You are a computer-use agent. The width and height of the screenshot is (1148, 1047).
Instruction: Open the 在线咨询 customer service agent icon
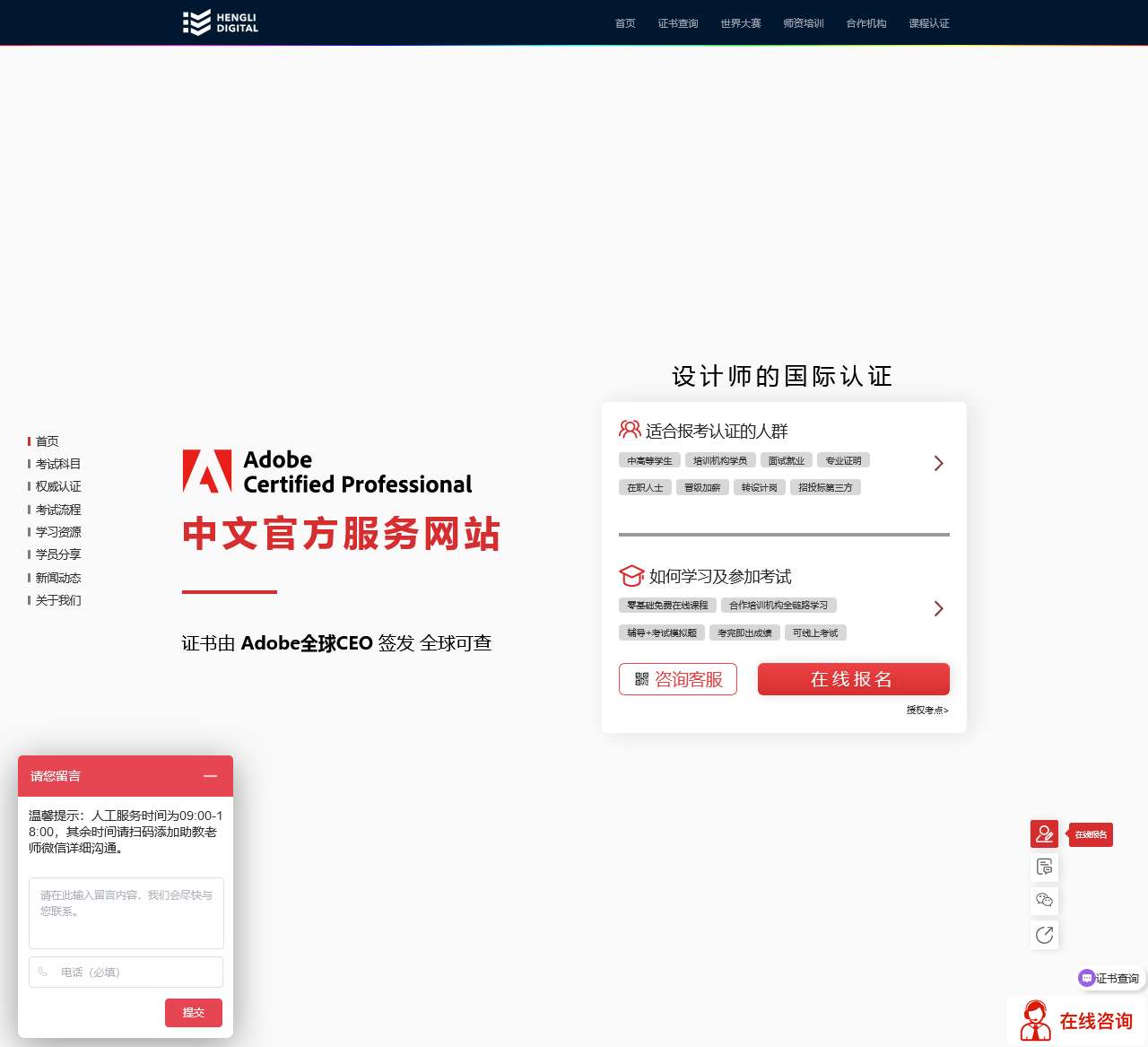[1036, 1018]
